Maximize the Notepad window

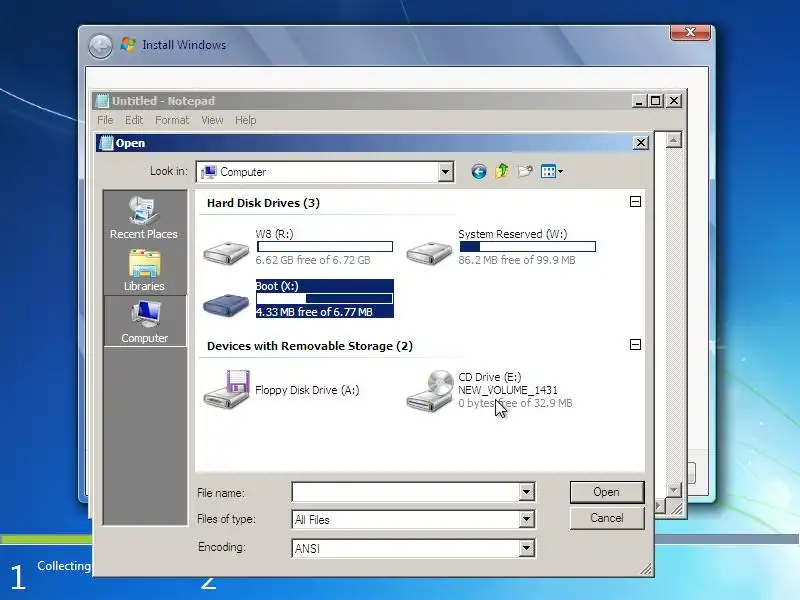(x=656, y=101)
